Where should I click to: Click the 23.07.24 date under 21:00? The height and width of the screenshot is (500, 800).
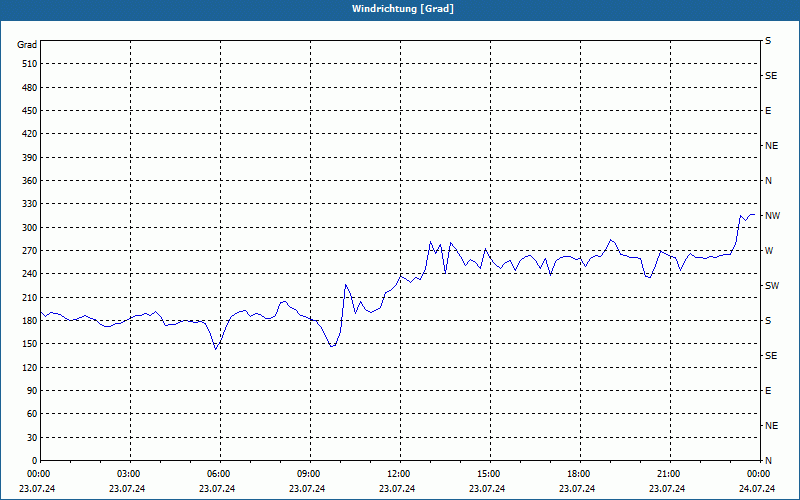click(x=667, y=488)
